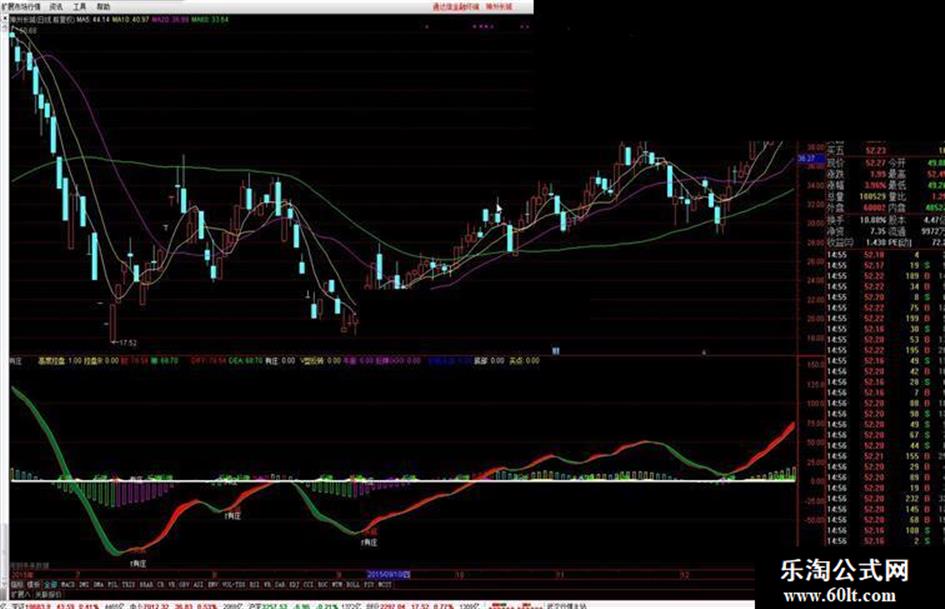Switch to the PSY indicator
The width and height of the screenshot is (945, 609).
coord(369,585)
